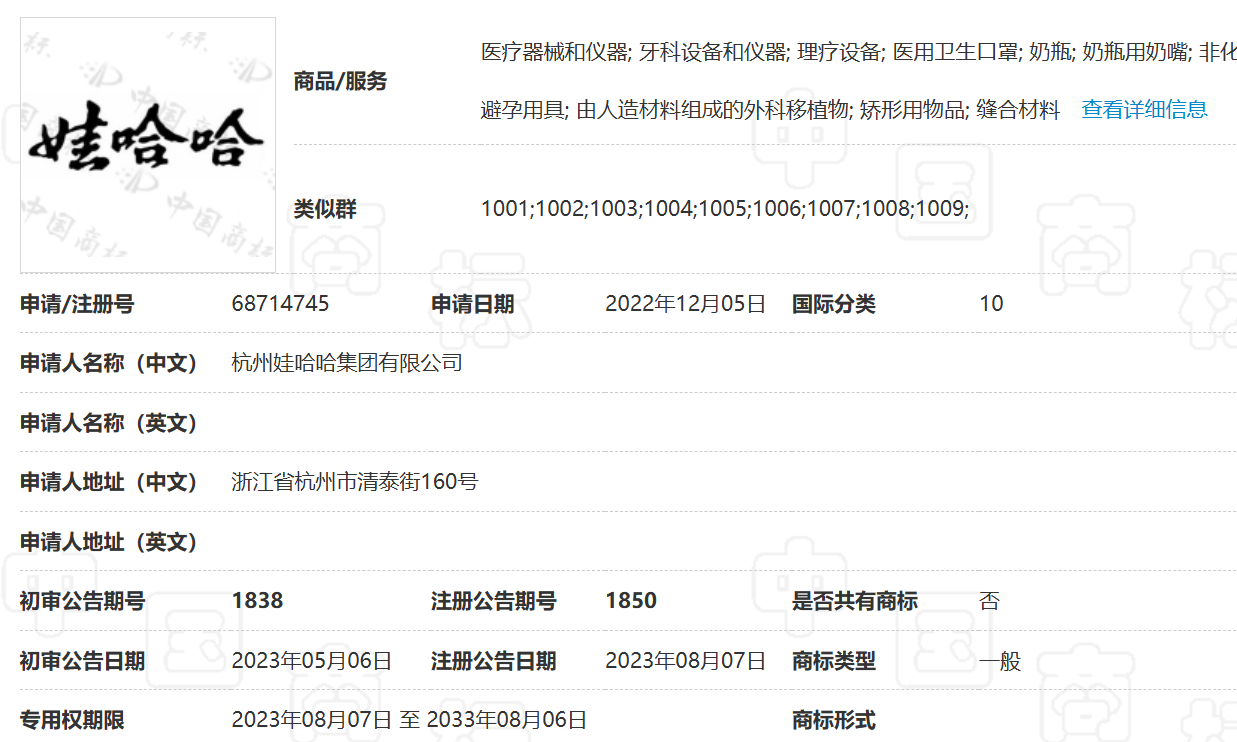Click the 娃哈哈 trademark image thumbnail

[148, 145]
